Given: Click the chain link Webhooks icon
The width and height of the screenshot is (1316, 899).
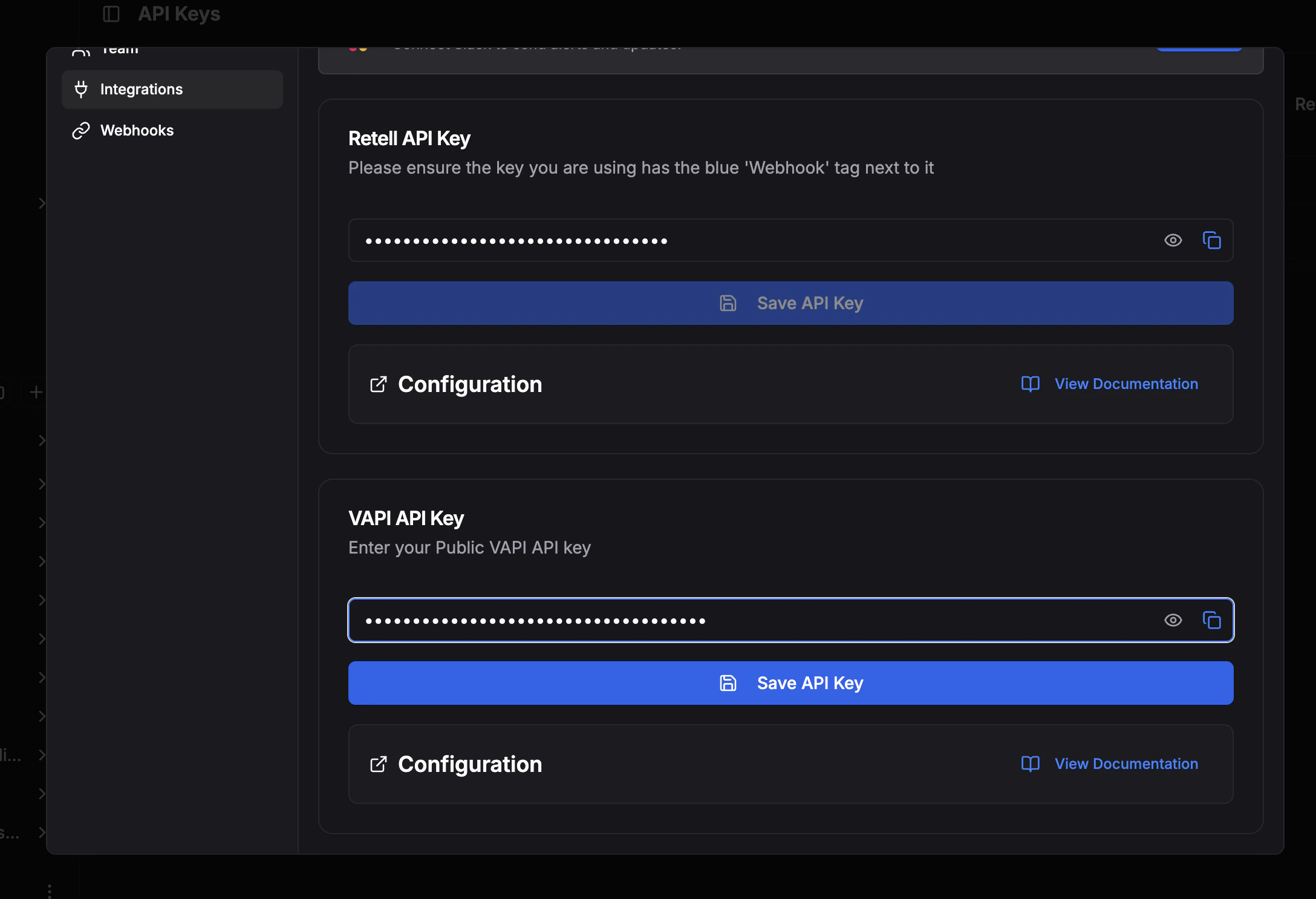Looking at the screenshot, I should point(80,130).
